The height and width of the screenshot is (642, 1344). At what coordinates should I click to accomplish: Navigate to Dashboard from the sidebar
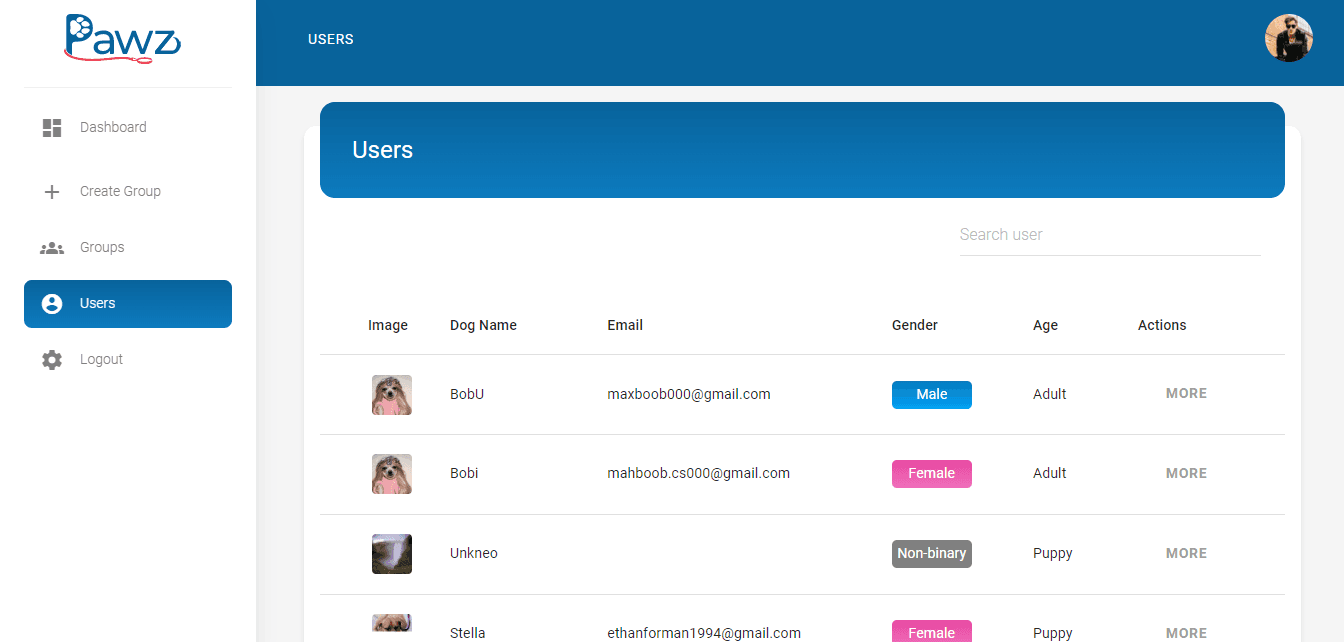[113, 127]
